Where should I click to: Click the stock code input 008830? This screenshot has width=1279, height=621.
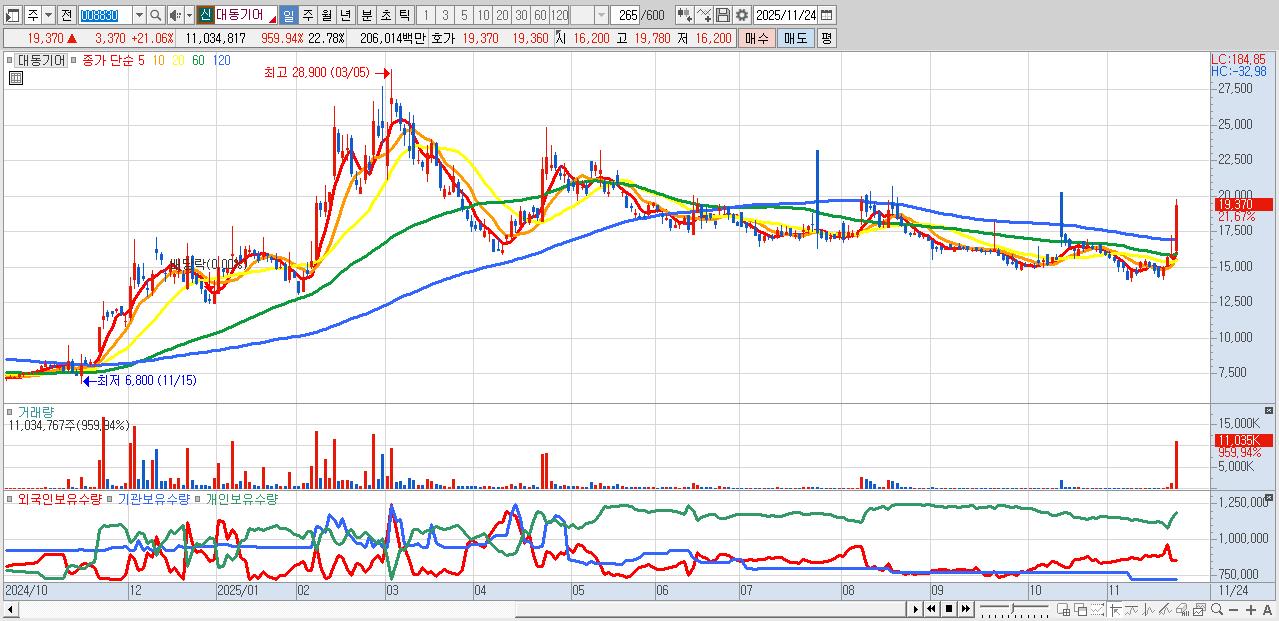click(104, 16)
